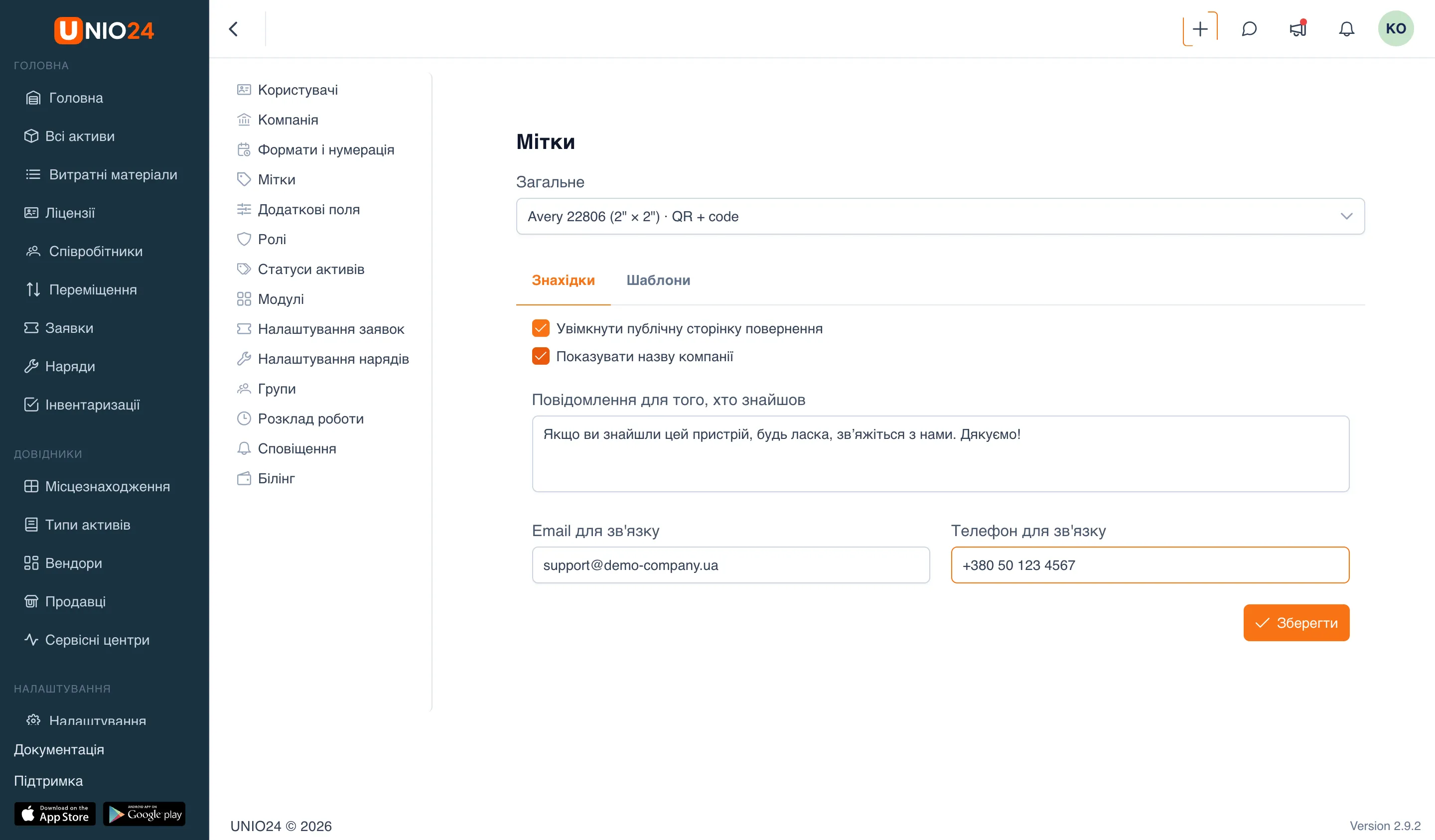Screen dimensions: 1435x840
Task: Expand the Avery 22806 label format dropdown
Action: click(940, 216)
